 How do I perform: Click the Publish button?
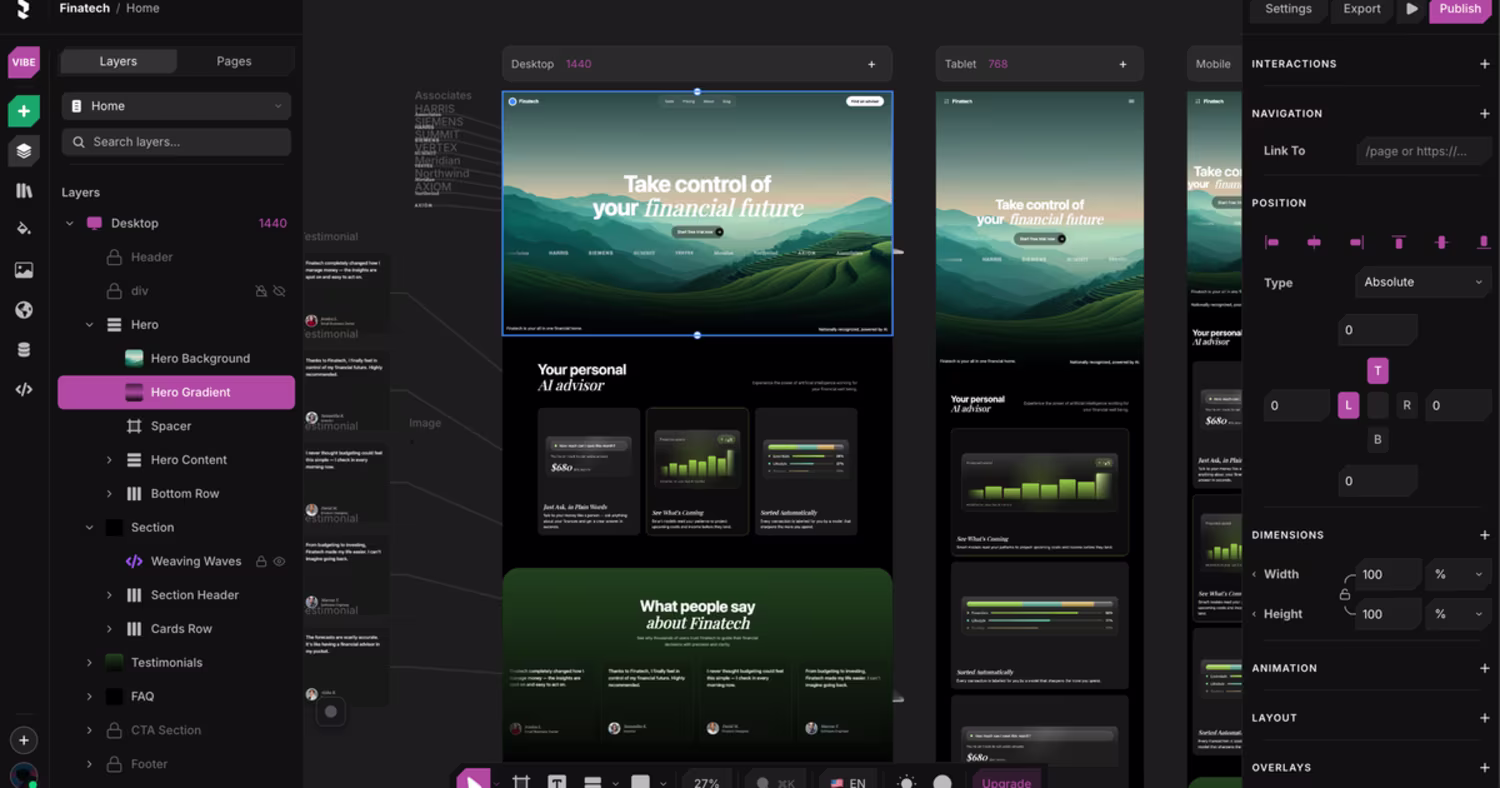1460,9
